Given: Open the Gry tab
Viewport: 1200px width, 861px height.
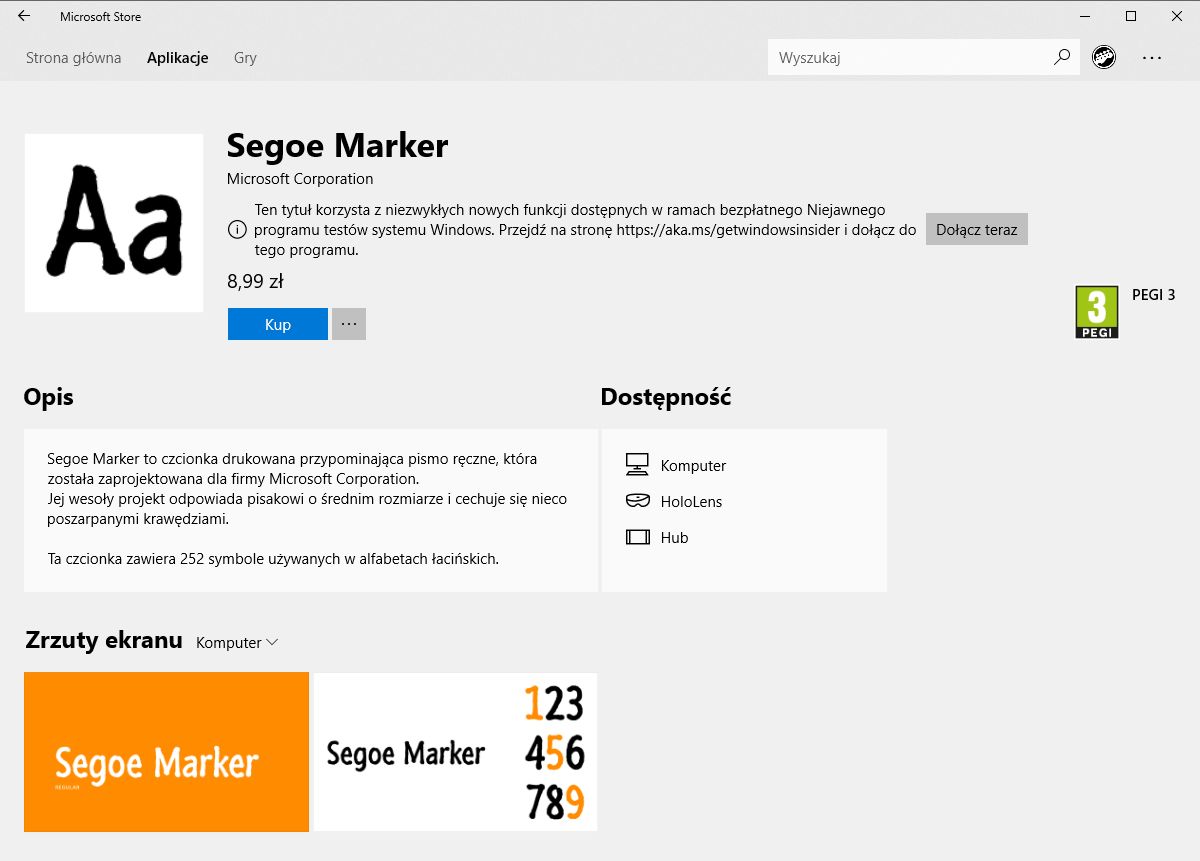Looking at the screenshot, I should tap(245, 58).
